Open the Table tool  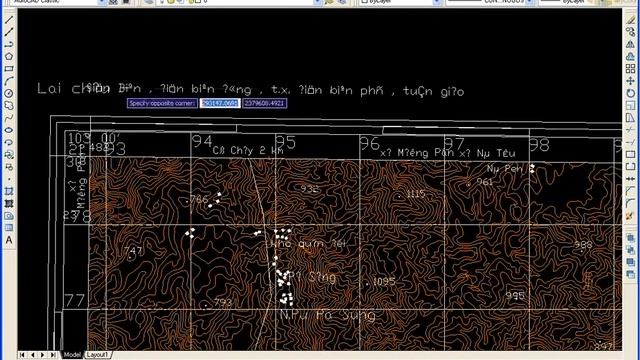coord(9,228)
